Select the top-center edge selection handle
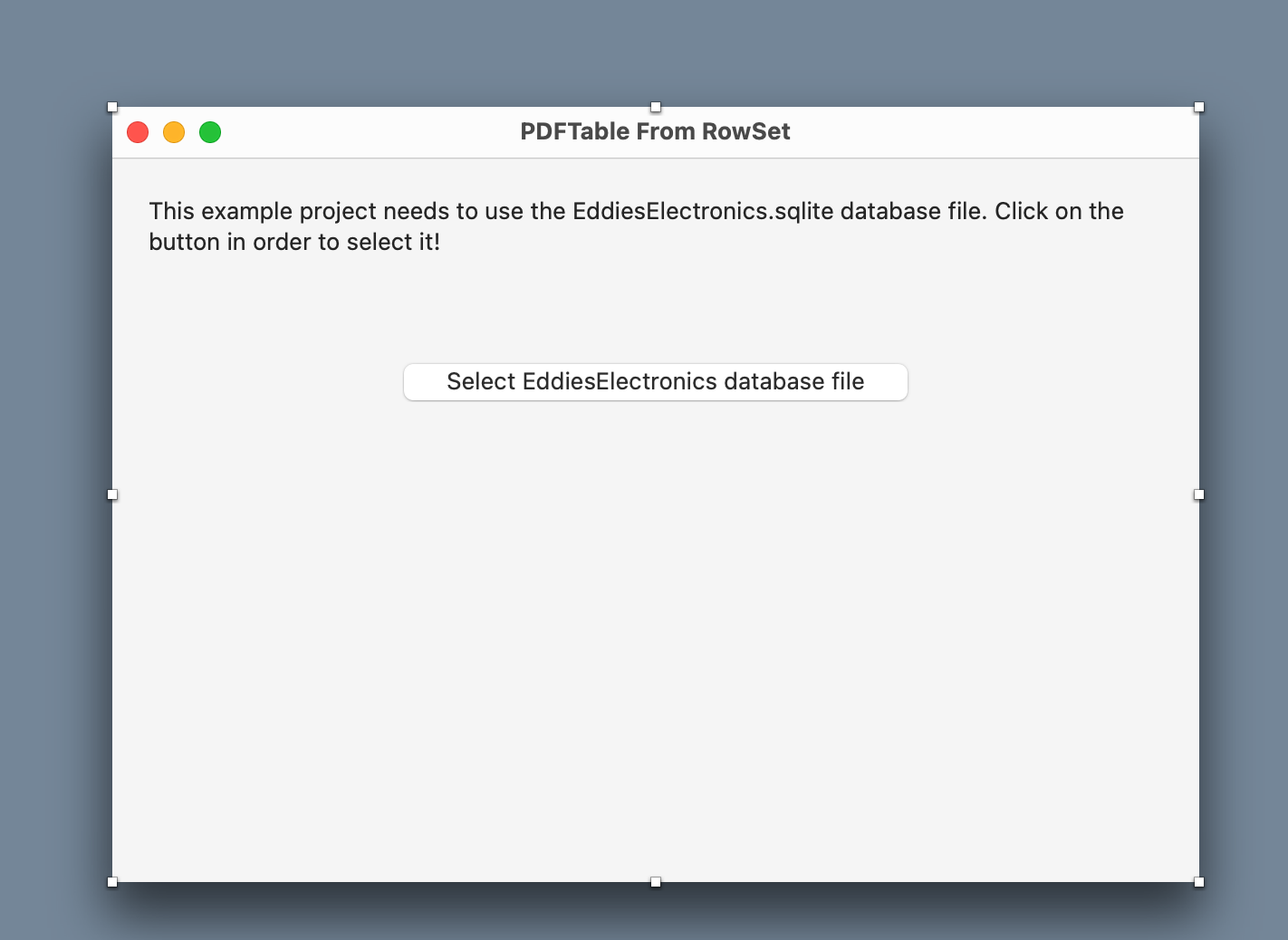This screenshot has height=940, width=1288. [656, 107]
